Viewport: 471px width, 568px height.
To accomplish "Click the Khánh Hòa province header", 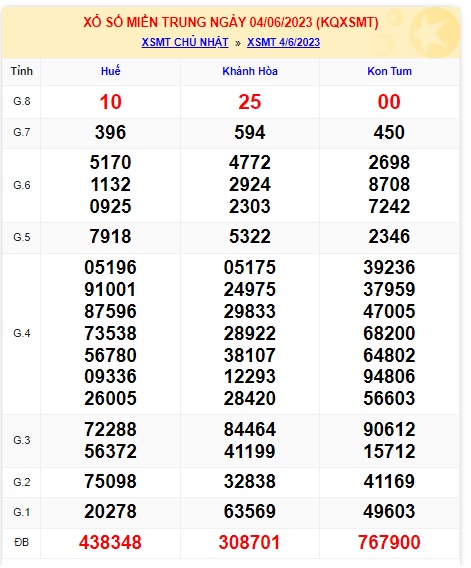I will point(250,71).
